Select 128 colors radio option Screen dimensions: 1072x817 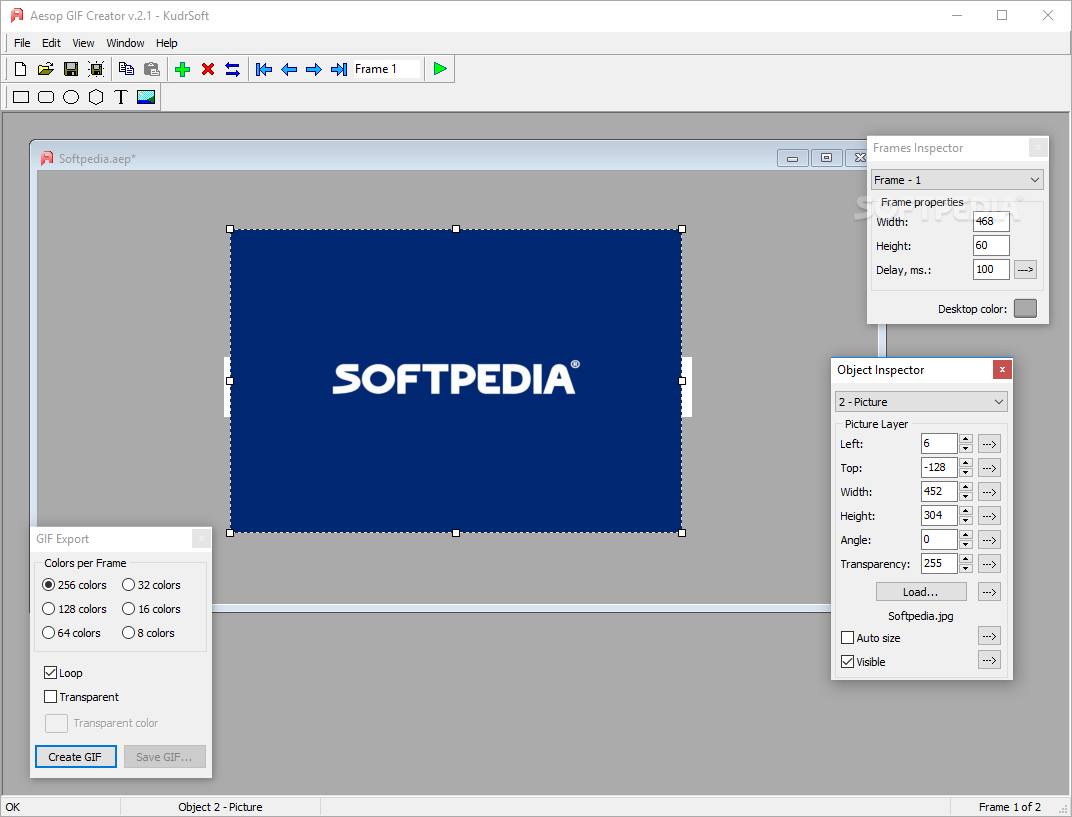(x=75, y=609)
